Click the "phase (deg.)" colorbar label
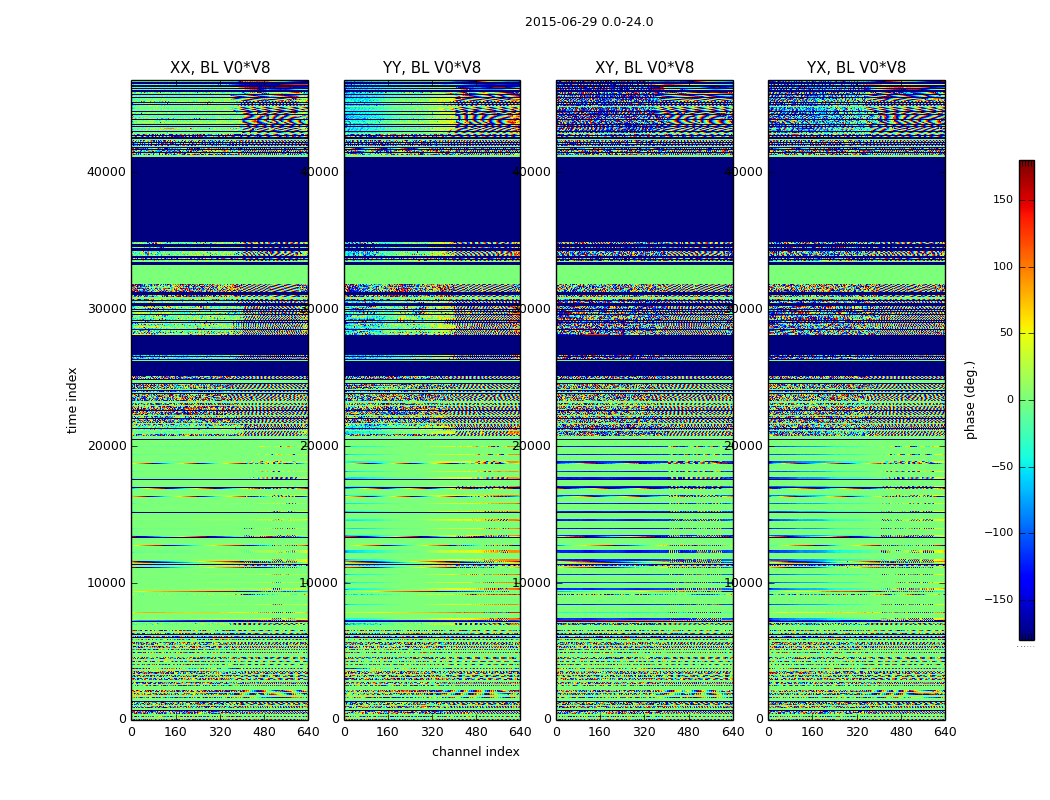Image resolution: width=1050 pixels, height=800 pixels. [970, 400]
